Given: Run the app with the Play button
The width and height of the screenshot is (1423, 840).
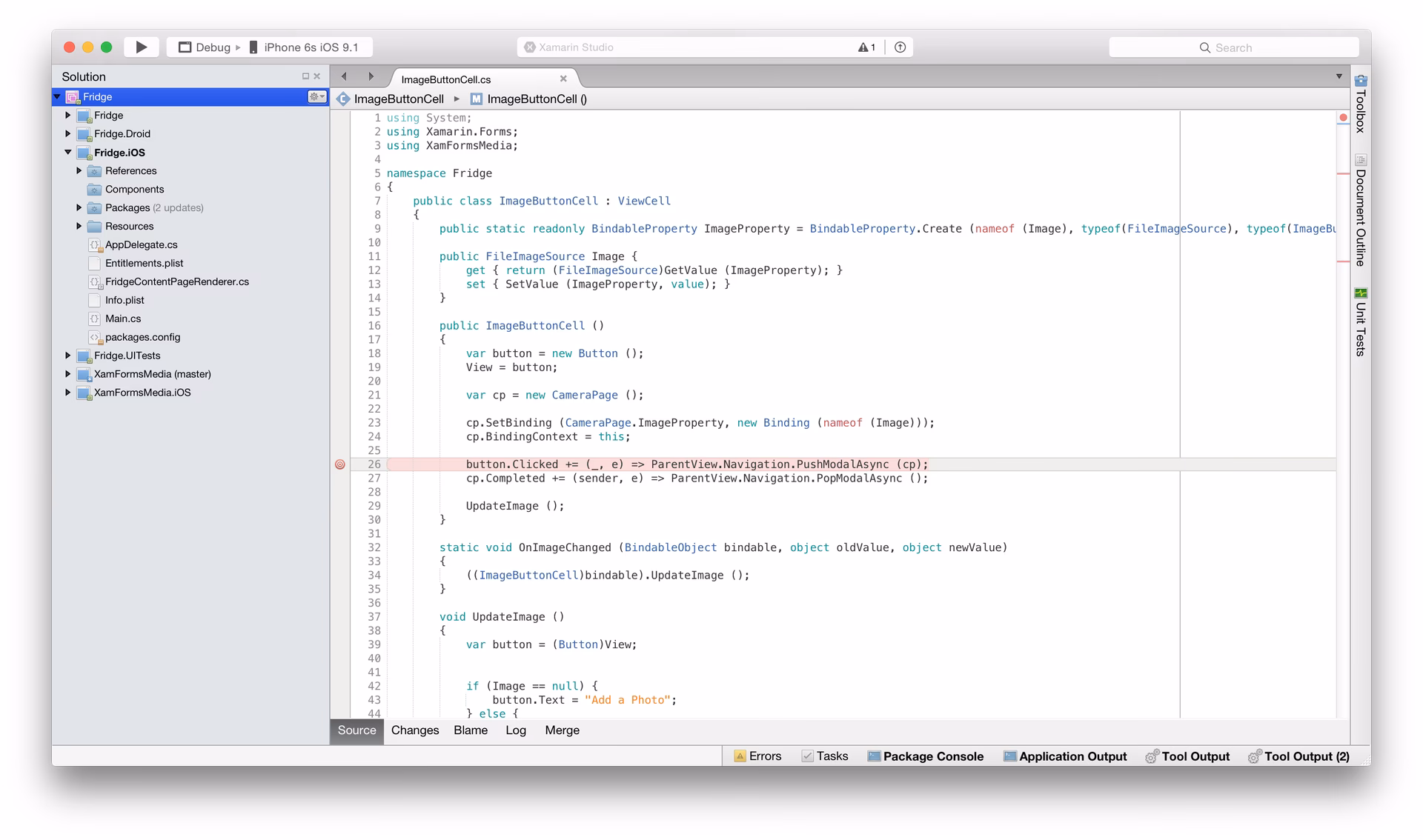Looking at the screenshot, I should (141, 47).
